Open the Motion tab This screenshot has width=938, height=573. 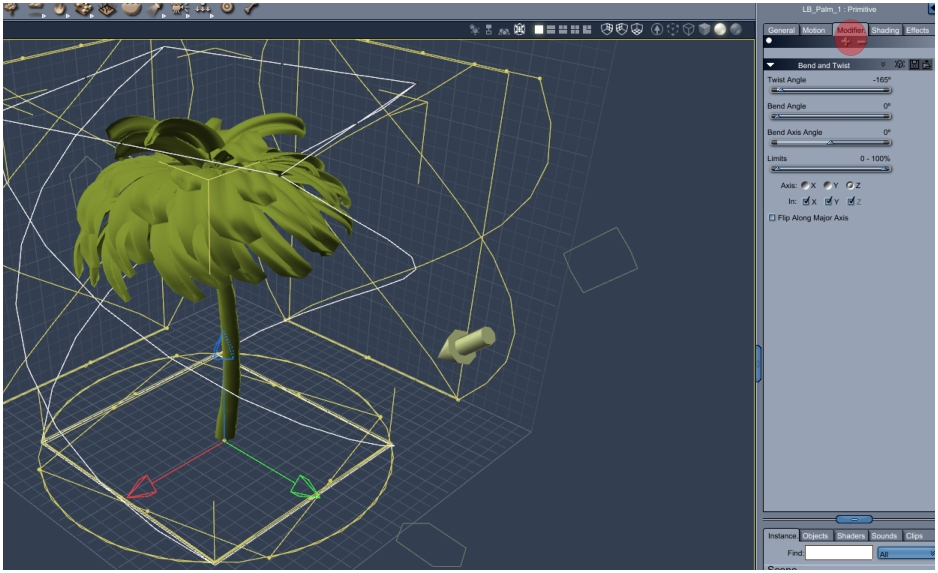coord(814,30)
